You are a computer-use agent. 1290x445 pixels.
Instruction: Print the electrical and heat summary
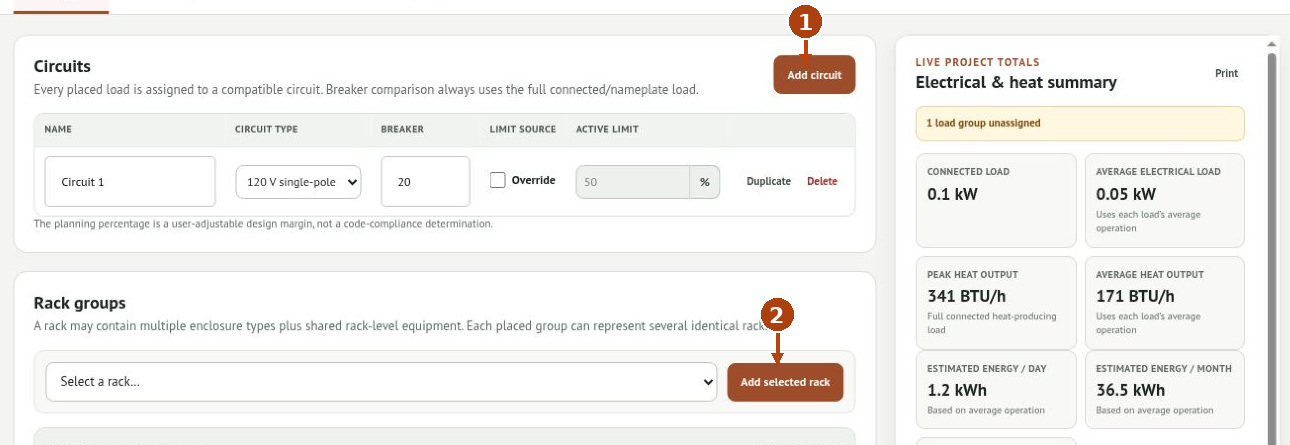coord(1226,74)
